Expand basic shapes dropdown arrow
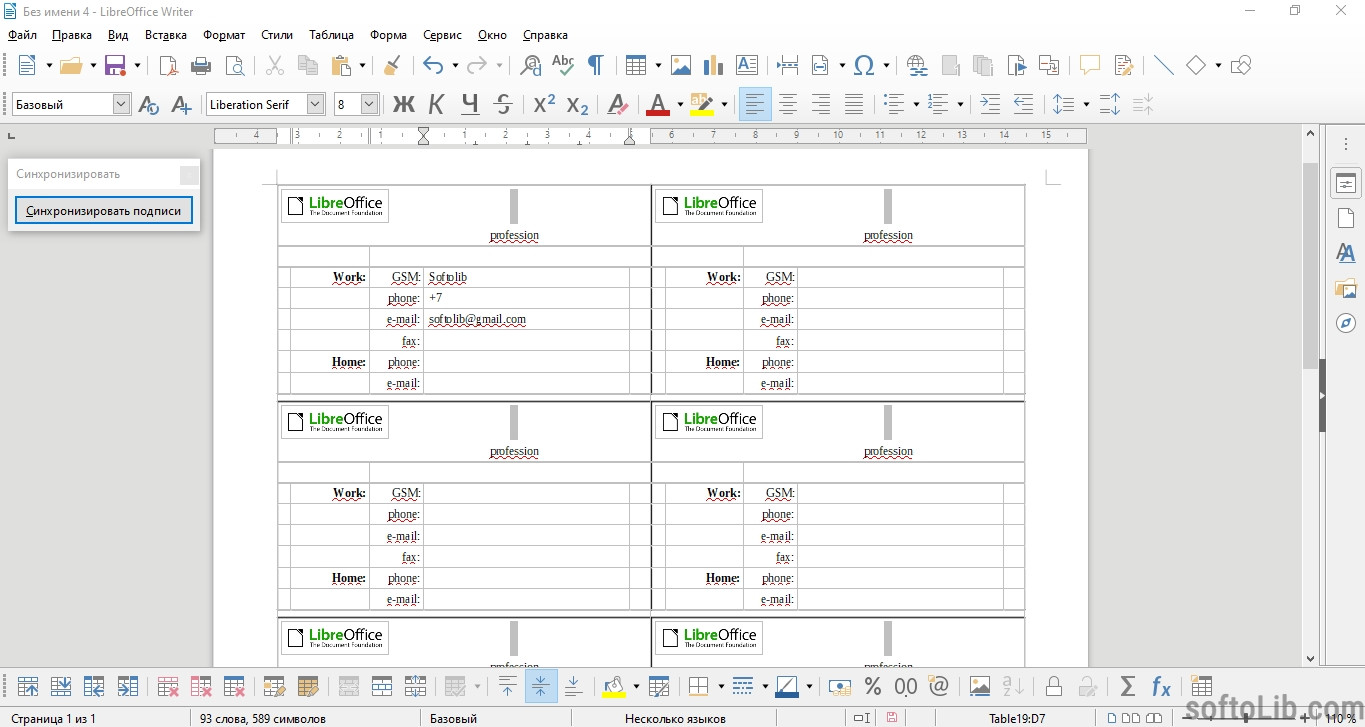This screenshot has height=727, width=1365. 1218,66
